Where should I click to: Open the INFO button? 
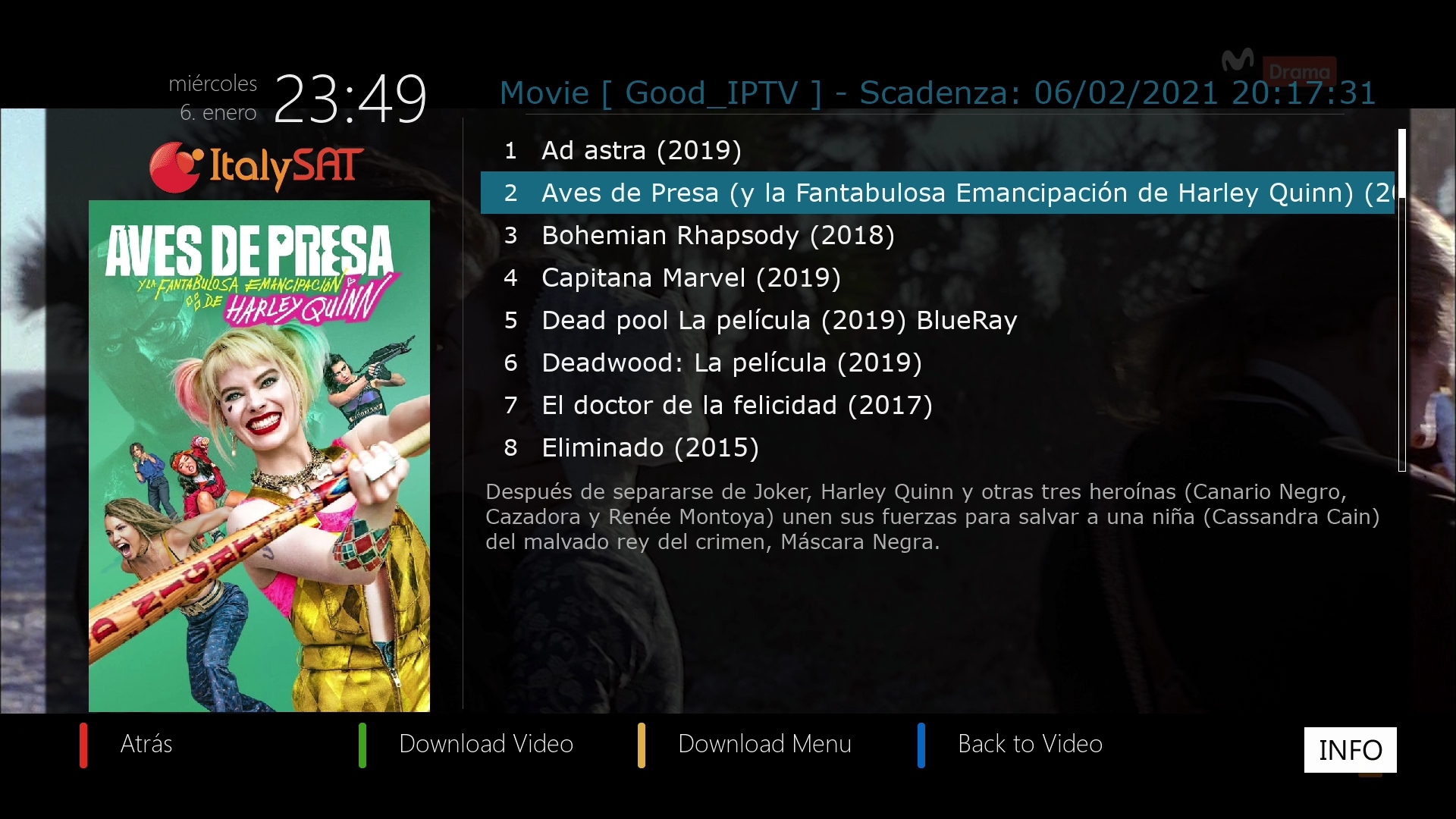(1350, 750)
